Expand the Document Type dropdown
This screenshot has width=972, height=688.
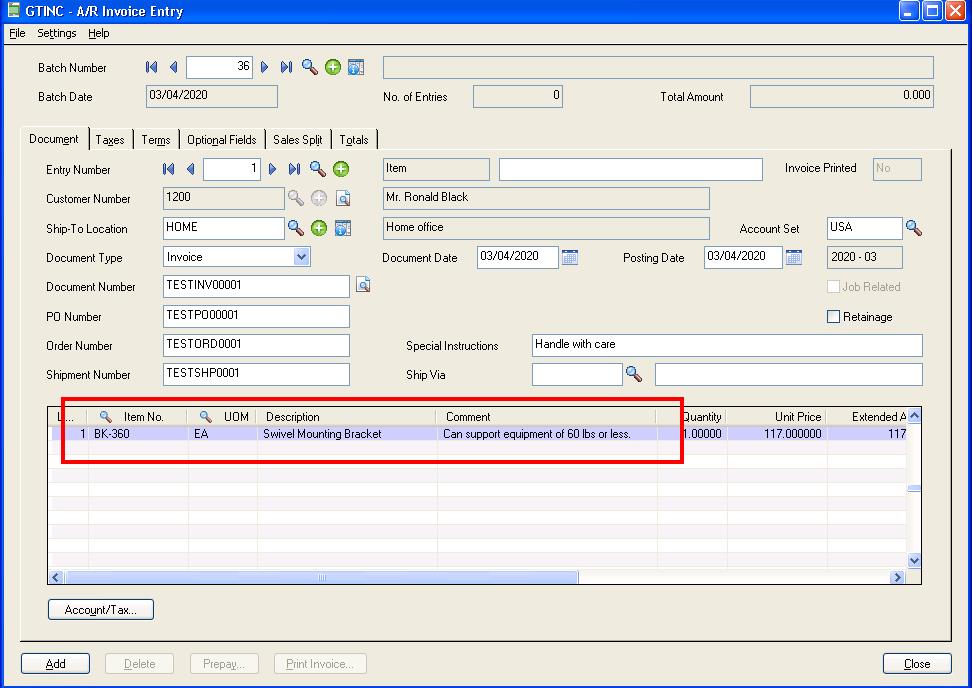click(302, 257)
